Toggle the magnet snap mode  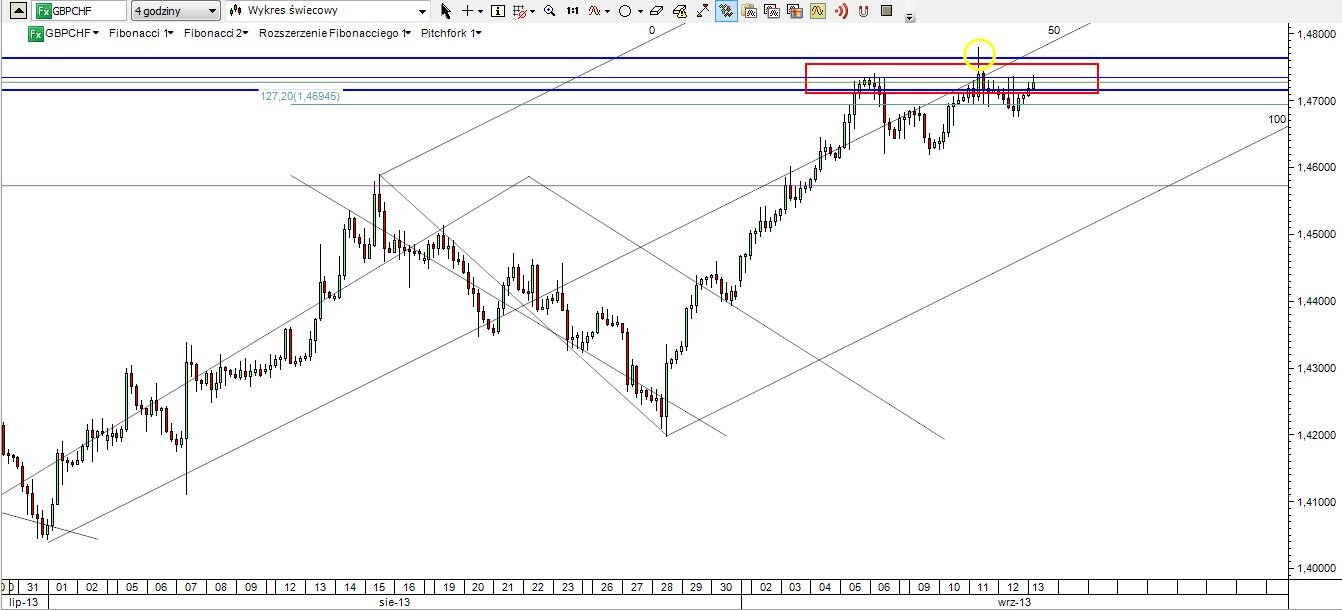[x=863, y=11]
